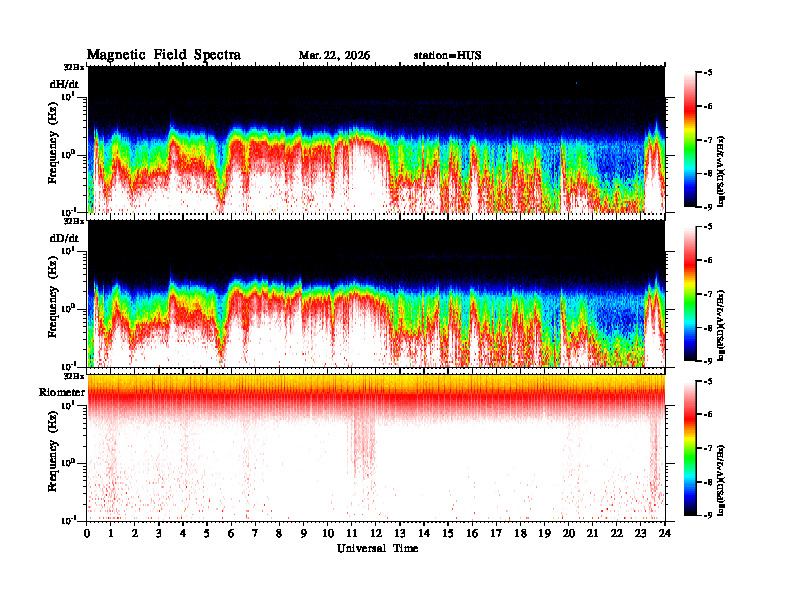Select the "Riometer" panel label
The width and height of the screenshot is (792, 612).
point(62,392)
